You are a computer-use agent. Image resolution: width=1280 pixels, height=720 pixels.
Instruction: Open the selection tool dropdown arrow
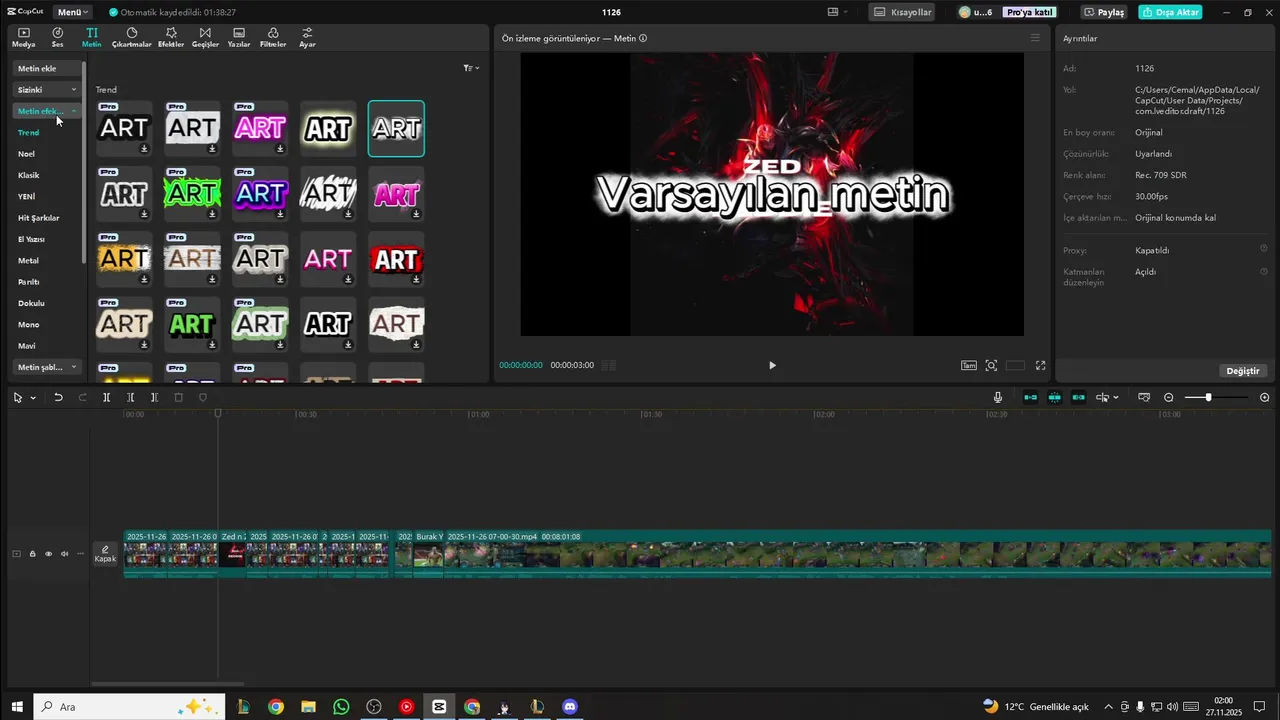coord(33,398)
